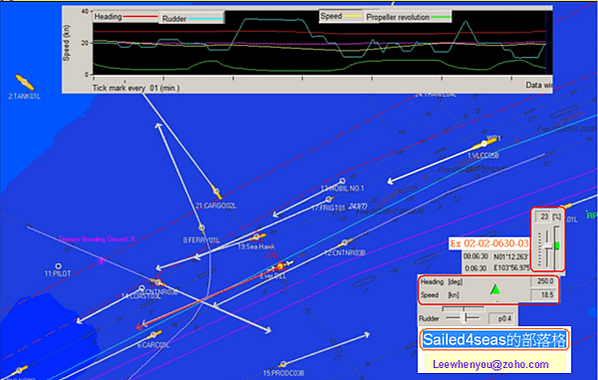Toggle the Propeller revolution legend entry
This screenshot has height=380, width=598.
pyautogui.click(x=408, y=17)
